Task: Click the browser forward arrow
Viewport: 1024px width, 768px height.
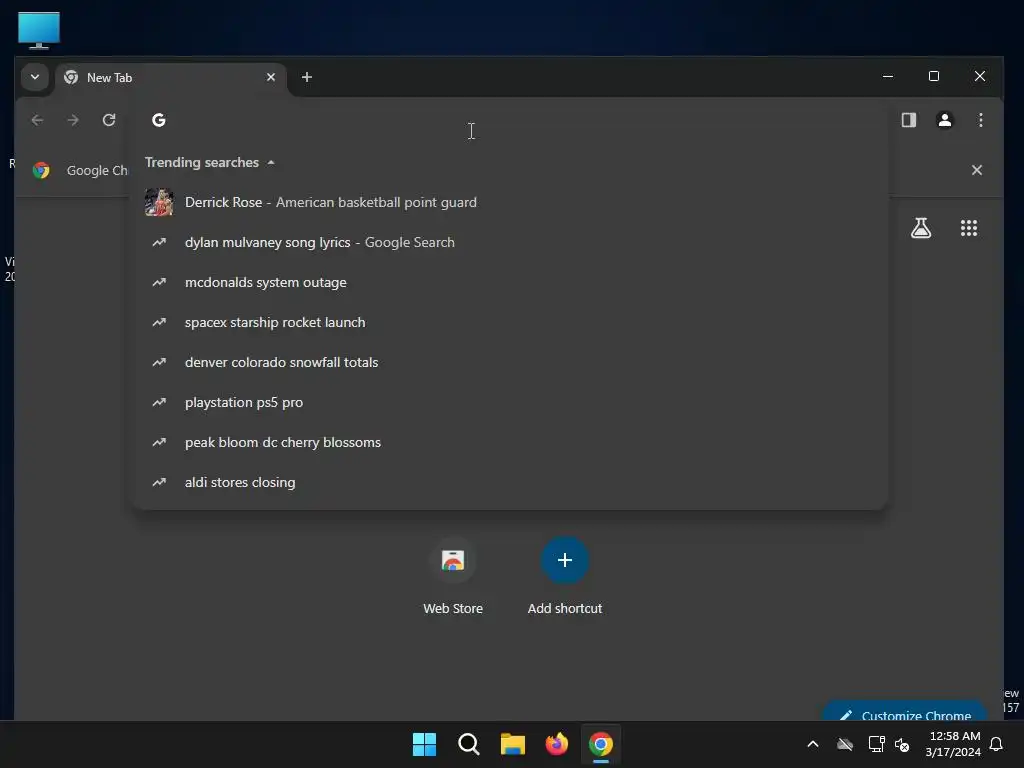Action: click(x=73, y=120)
